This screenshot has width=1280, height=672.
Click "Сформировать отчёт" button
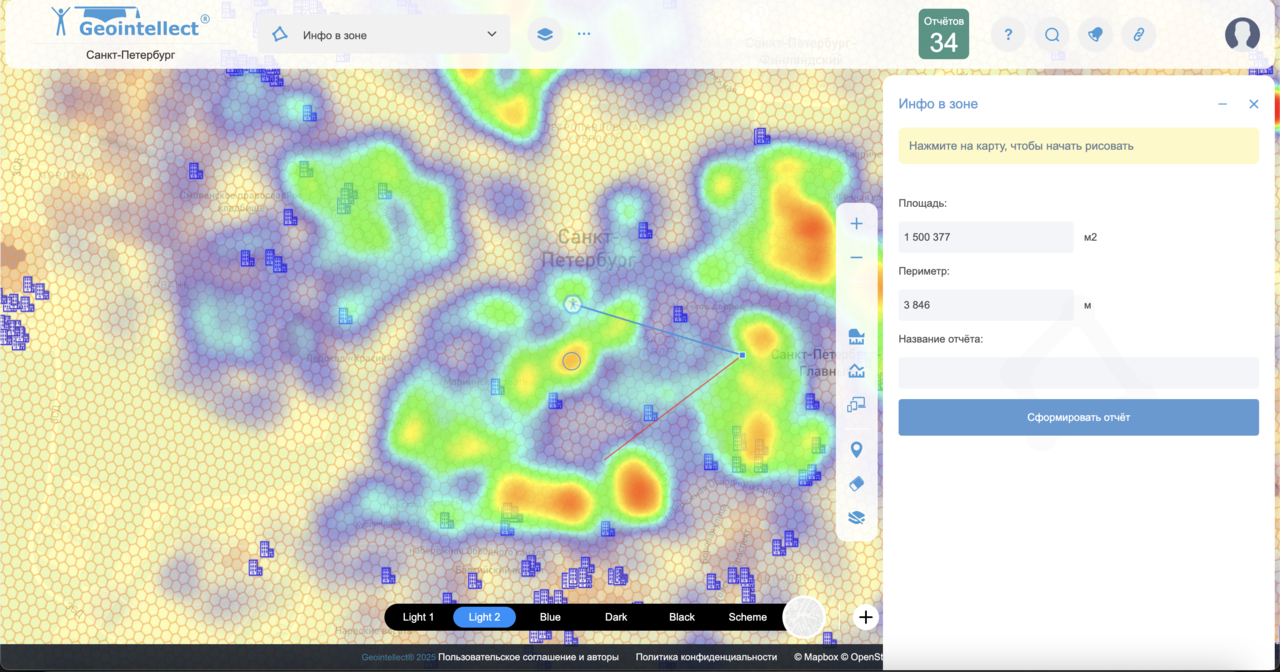(1078, 417)
